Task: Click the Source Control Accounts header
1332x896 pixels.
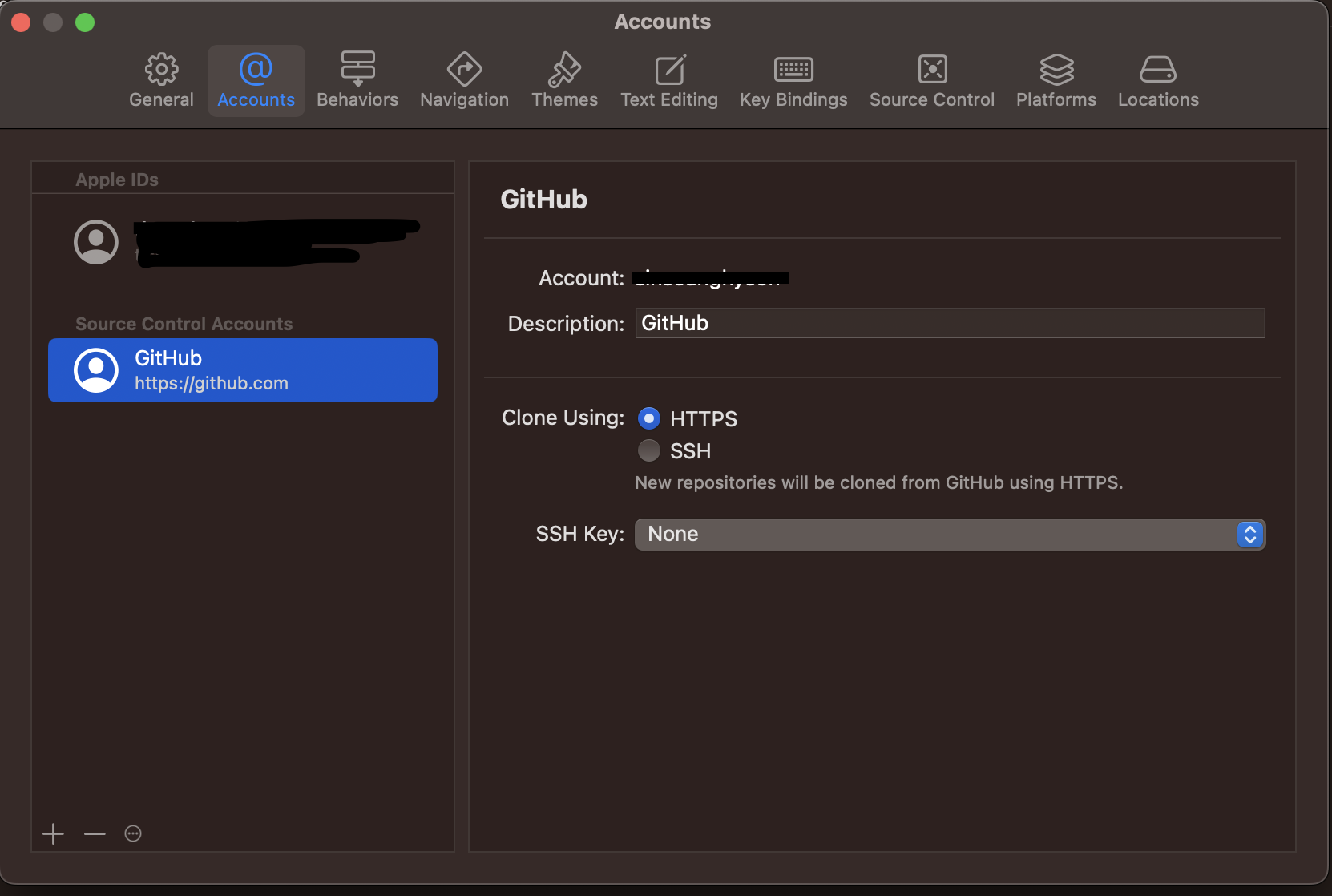Action: tap(184, 324)
